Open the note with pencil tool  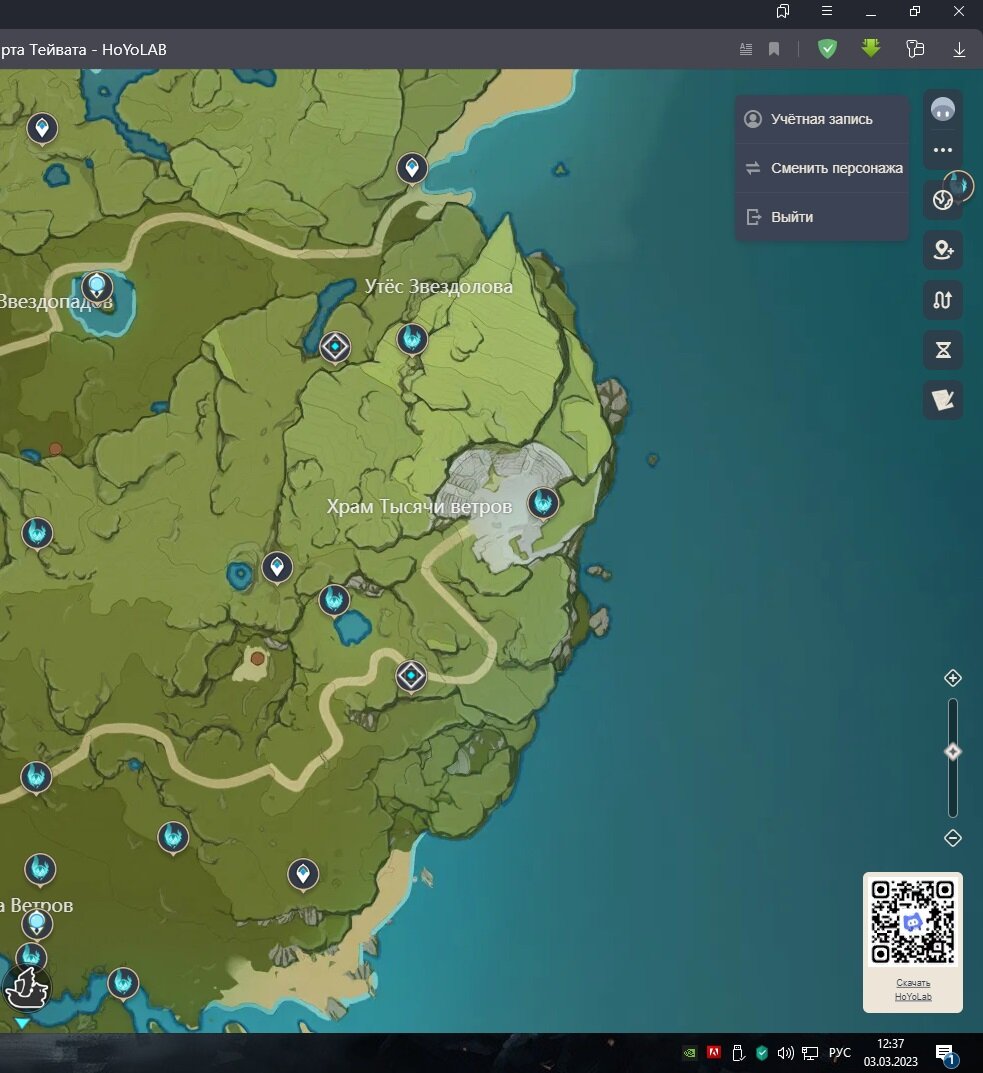tap(943, 400)
